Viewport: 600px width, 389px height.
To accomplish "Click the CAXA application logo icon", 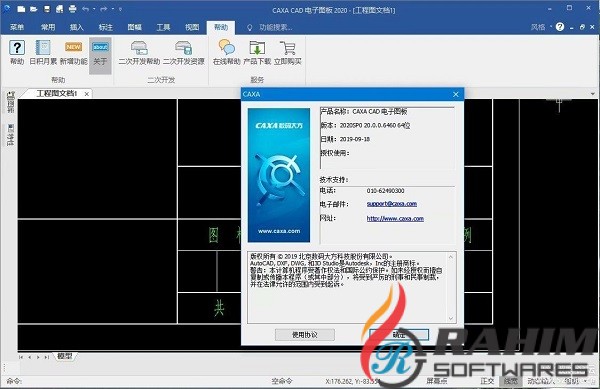I will pyautogui.click(x=7, y=8).
